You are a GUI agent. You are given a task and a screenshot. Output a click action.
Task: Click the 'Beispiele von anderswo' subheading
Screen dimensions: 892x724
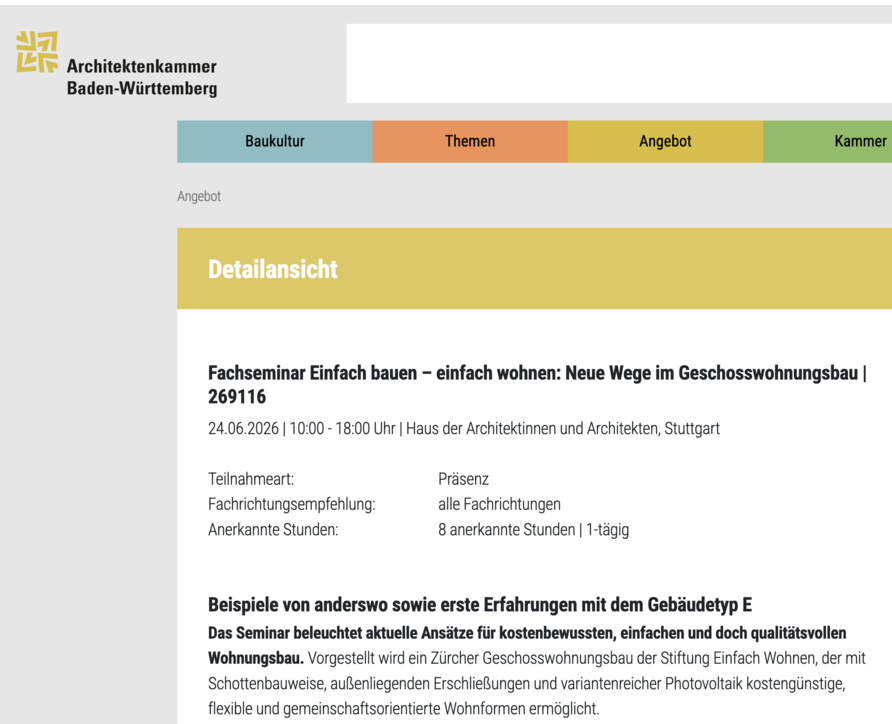coord(480,605)
